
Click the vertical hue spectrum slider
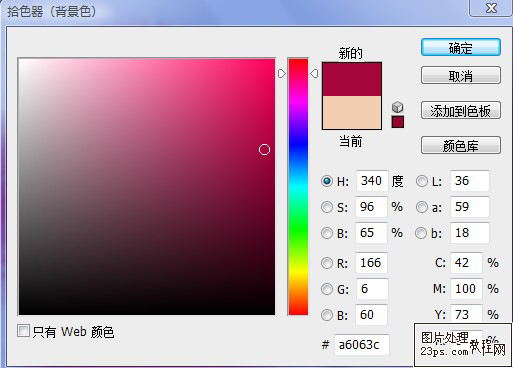click(x=298, y=187)
